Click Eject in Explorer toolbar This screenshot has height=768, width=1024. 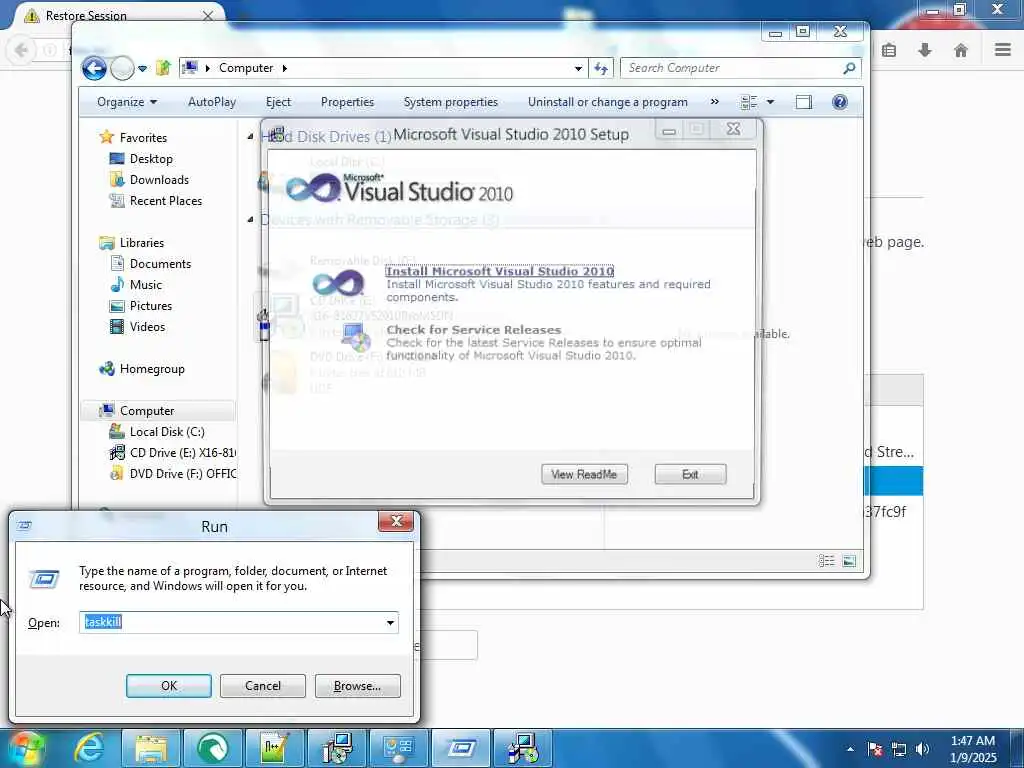click(278, 102)
